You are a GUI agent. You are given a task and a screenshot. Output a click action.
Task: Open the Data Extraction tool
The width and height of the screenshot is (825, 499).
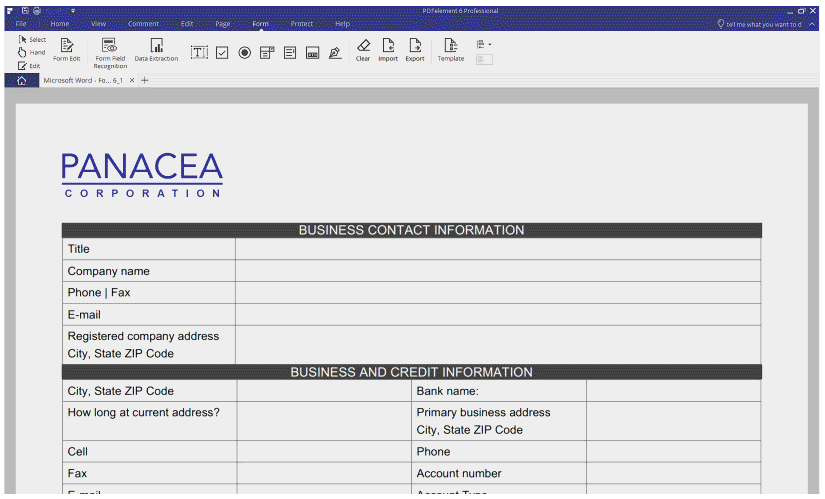tap(156, 50)
